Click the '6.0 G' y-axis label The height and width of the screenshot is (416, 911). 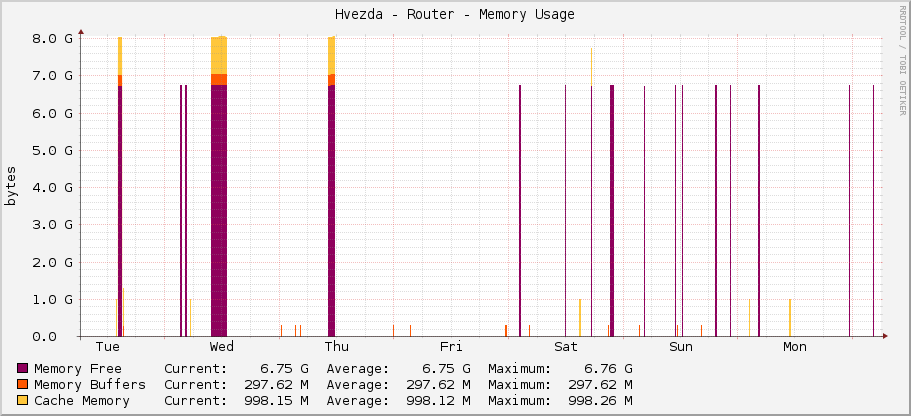(x=52, y=113)
